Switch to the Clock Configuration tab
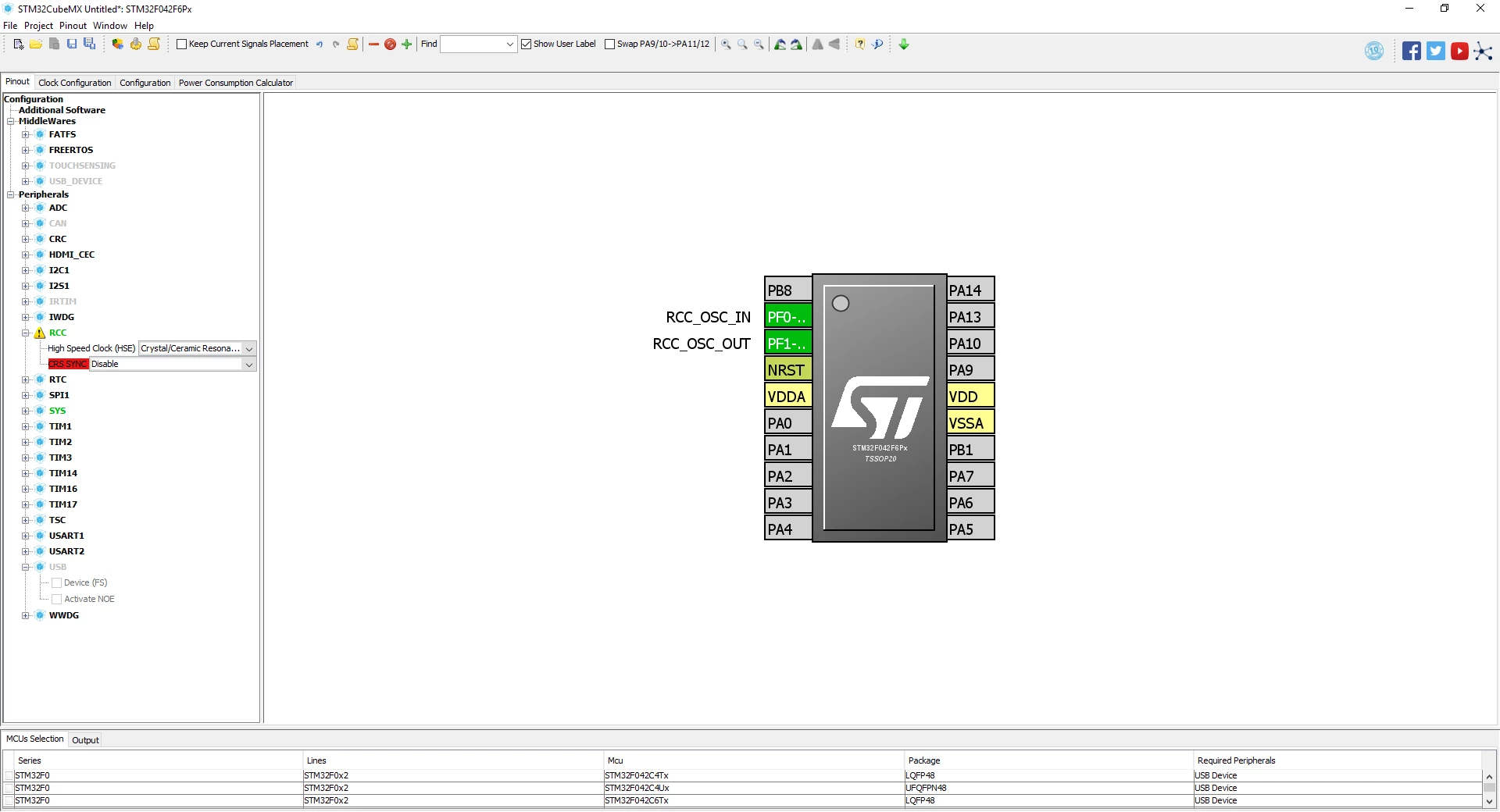This screenshot has height=812, width=1500. (75, 83)
